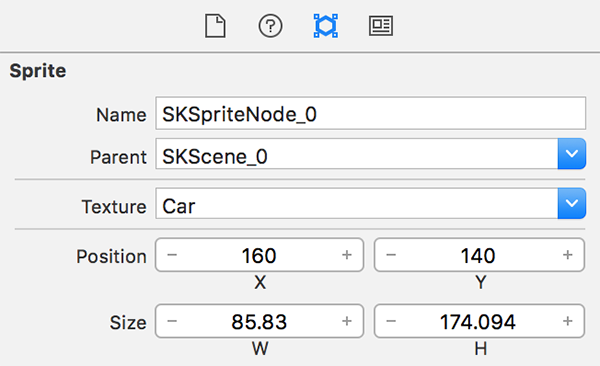Open the File inspector tab
Screen dimensions: 600x366
point(215,26)
